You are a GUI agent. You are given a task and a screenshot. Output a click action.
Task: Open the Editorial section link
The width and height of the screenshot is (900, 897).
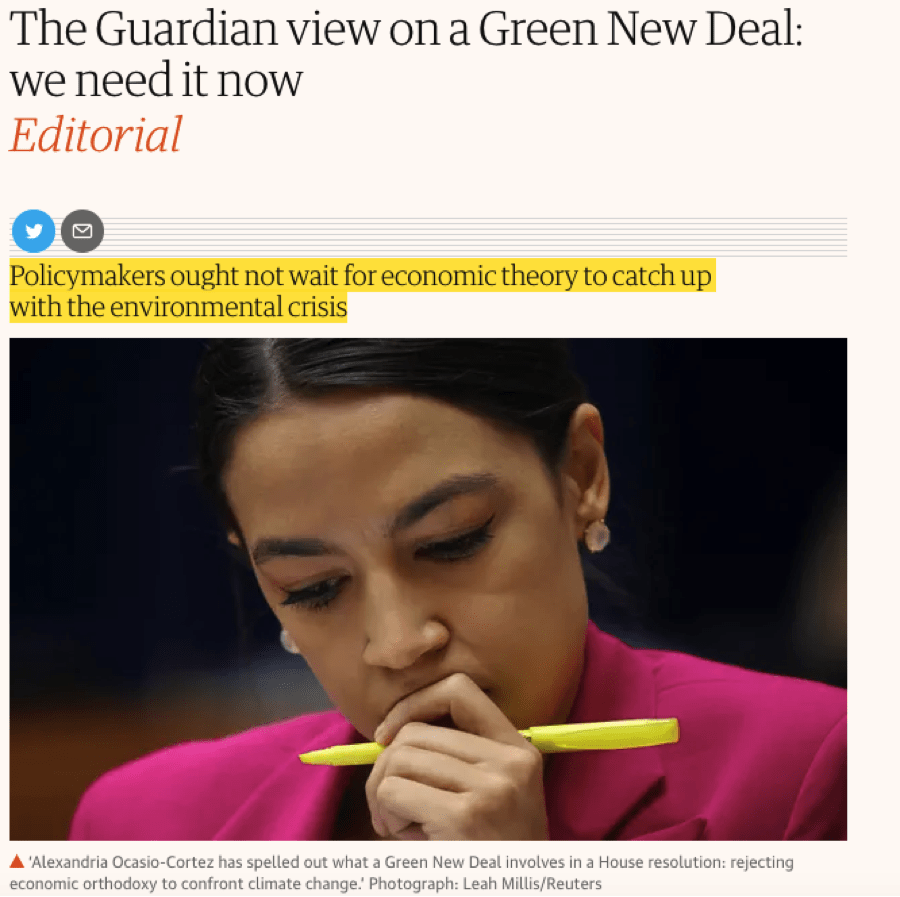[96, 134]
